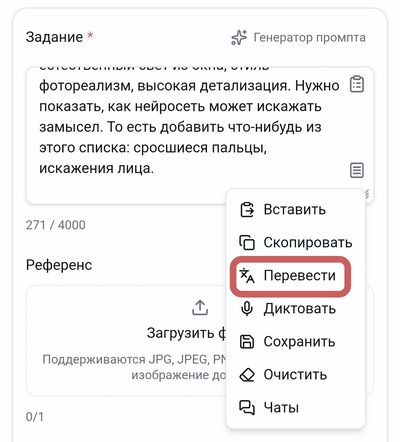Click the translate icon beside Перевести

247,276
